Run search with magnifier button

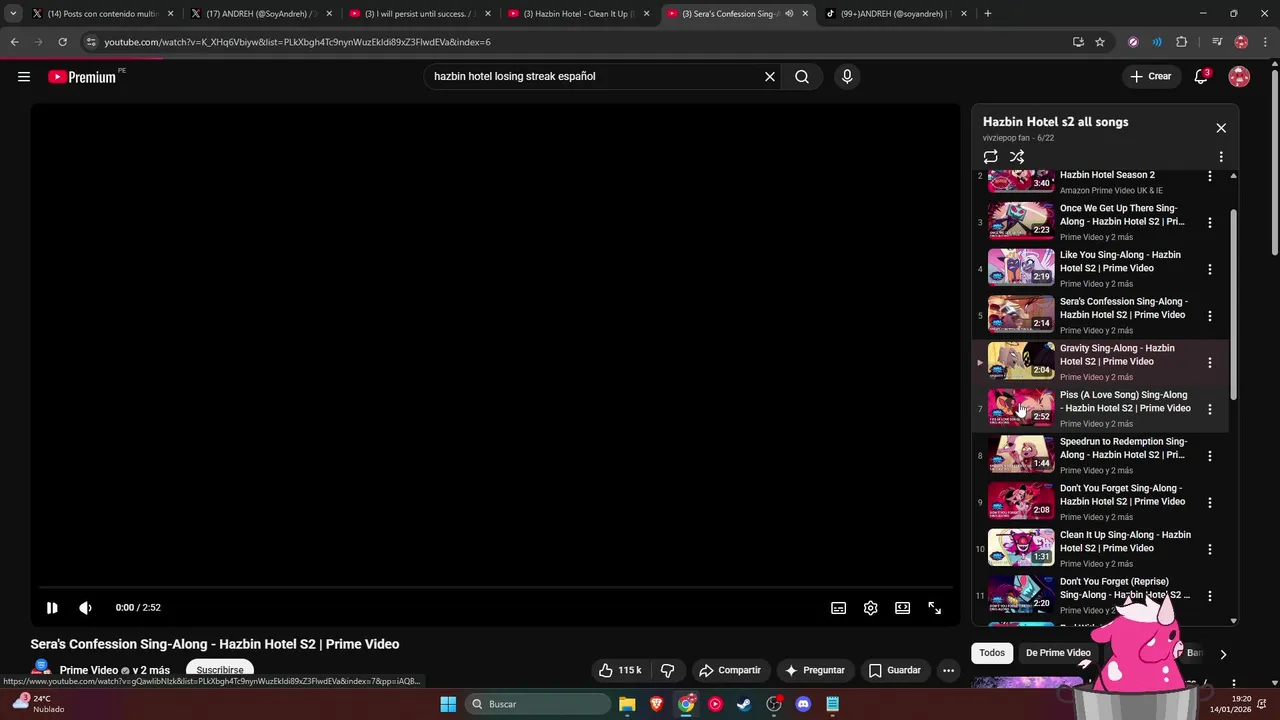pyautogui.click(x=802, y=77)
